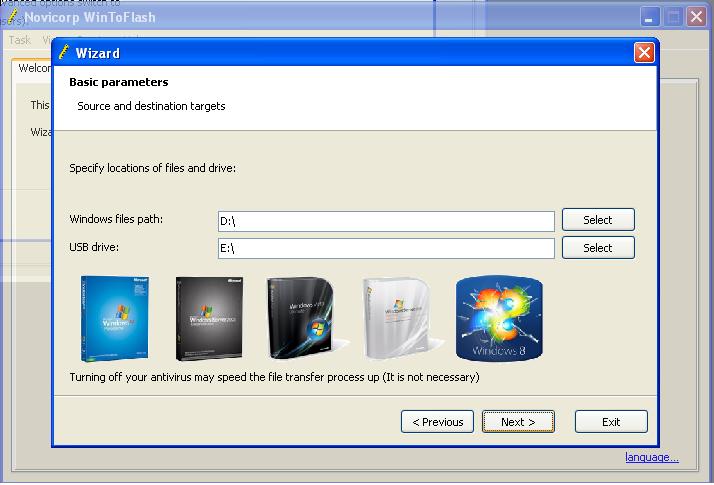This screenshot has width=714, height=485.
Task: Focus the USB drive input field
Action: point(386,248)
